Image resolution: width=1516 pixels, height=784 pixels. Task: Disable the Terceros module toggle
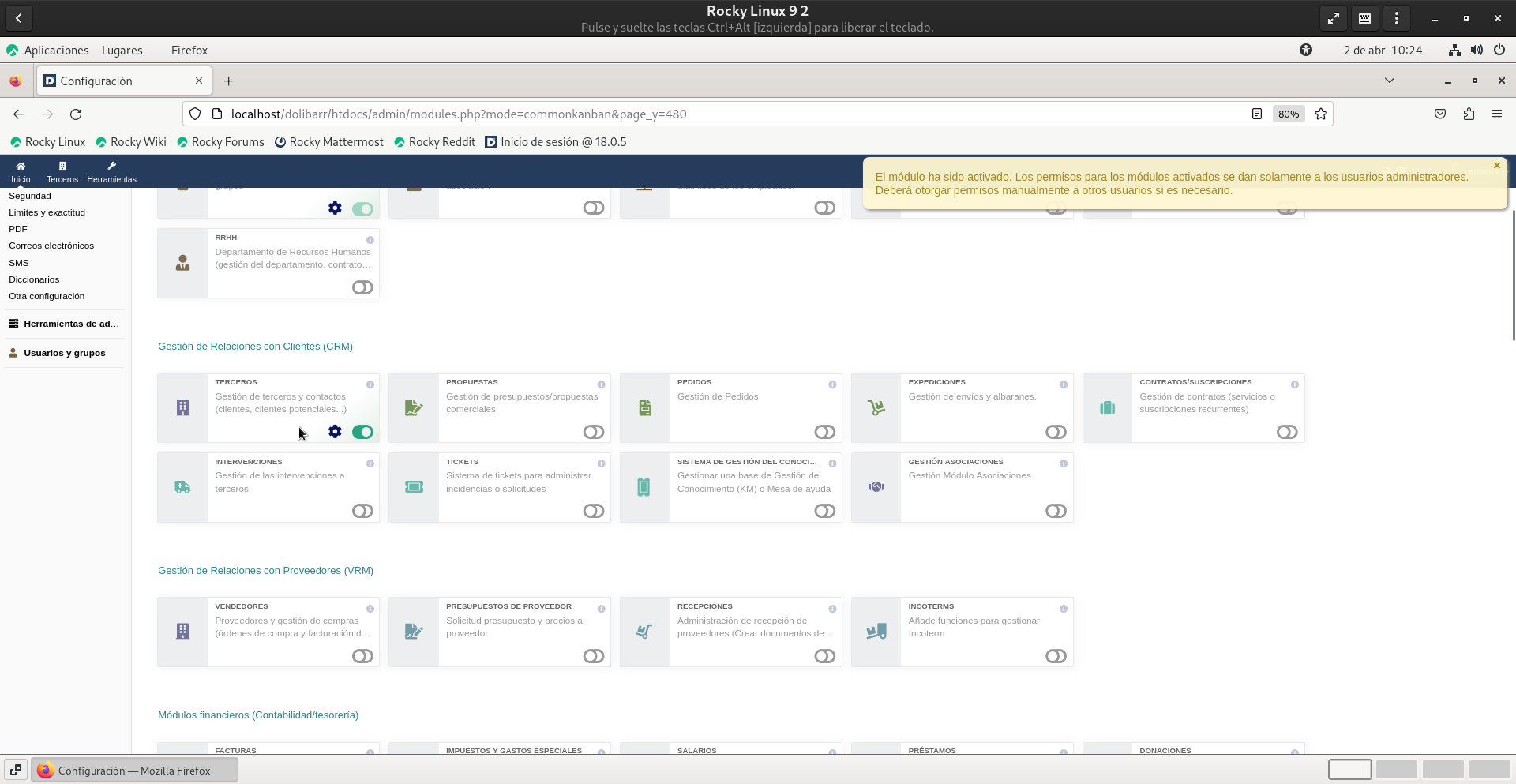click(x=362, y=432)
